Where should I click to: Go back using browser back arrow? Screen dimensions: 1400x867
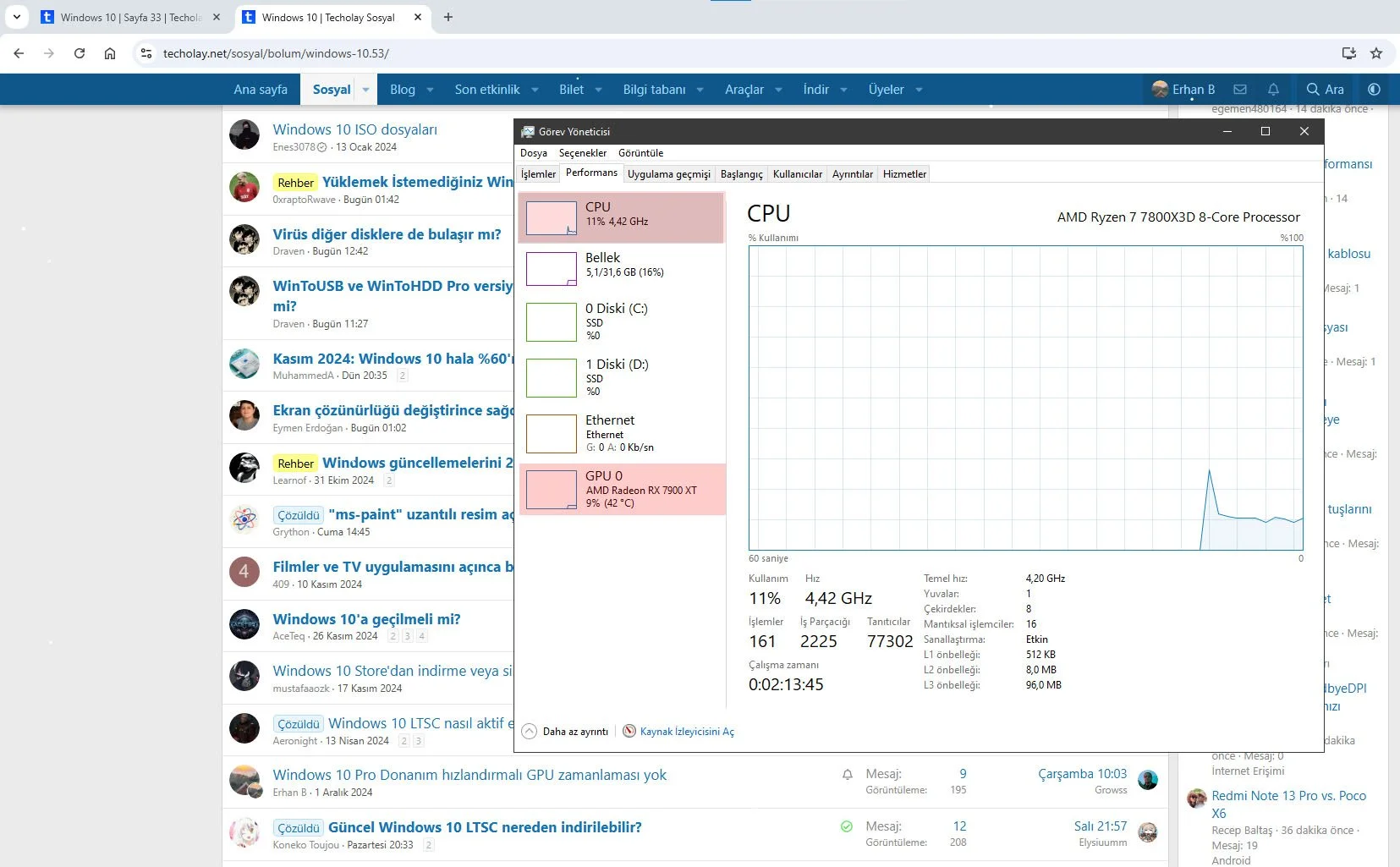click(x=19, y=53)
